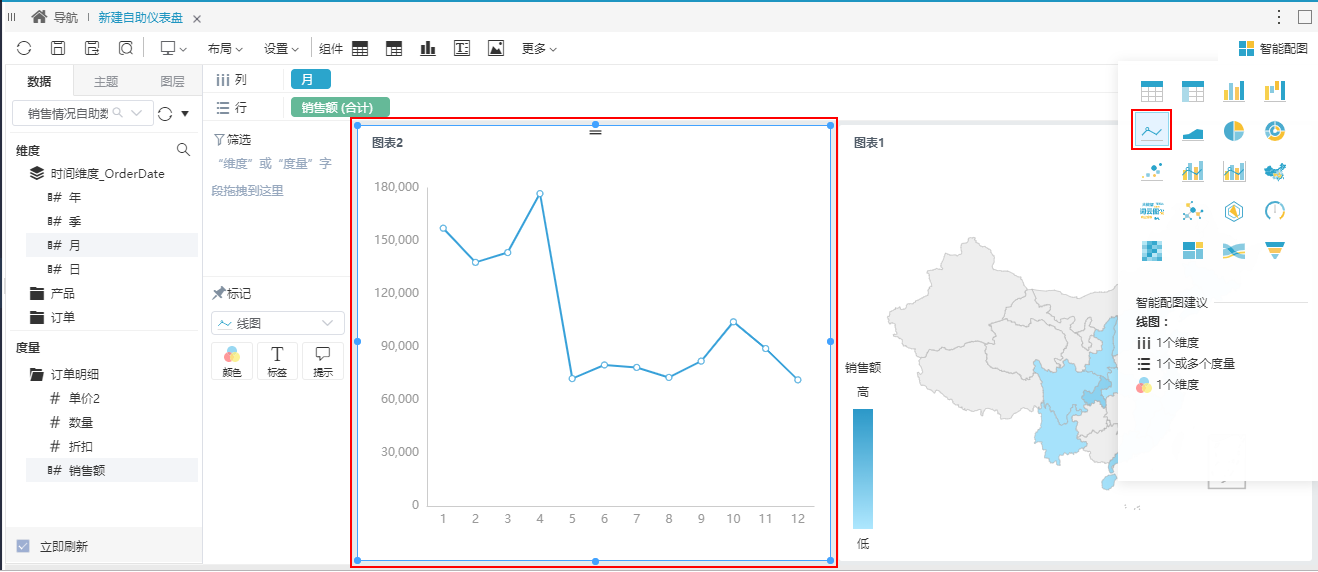Choose the scatter chart type
Viewport: 1318px width, 572px height.
1152,171
